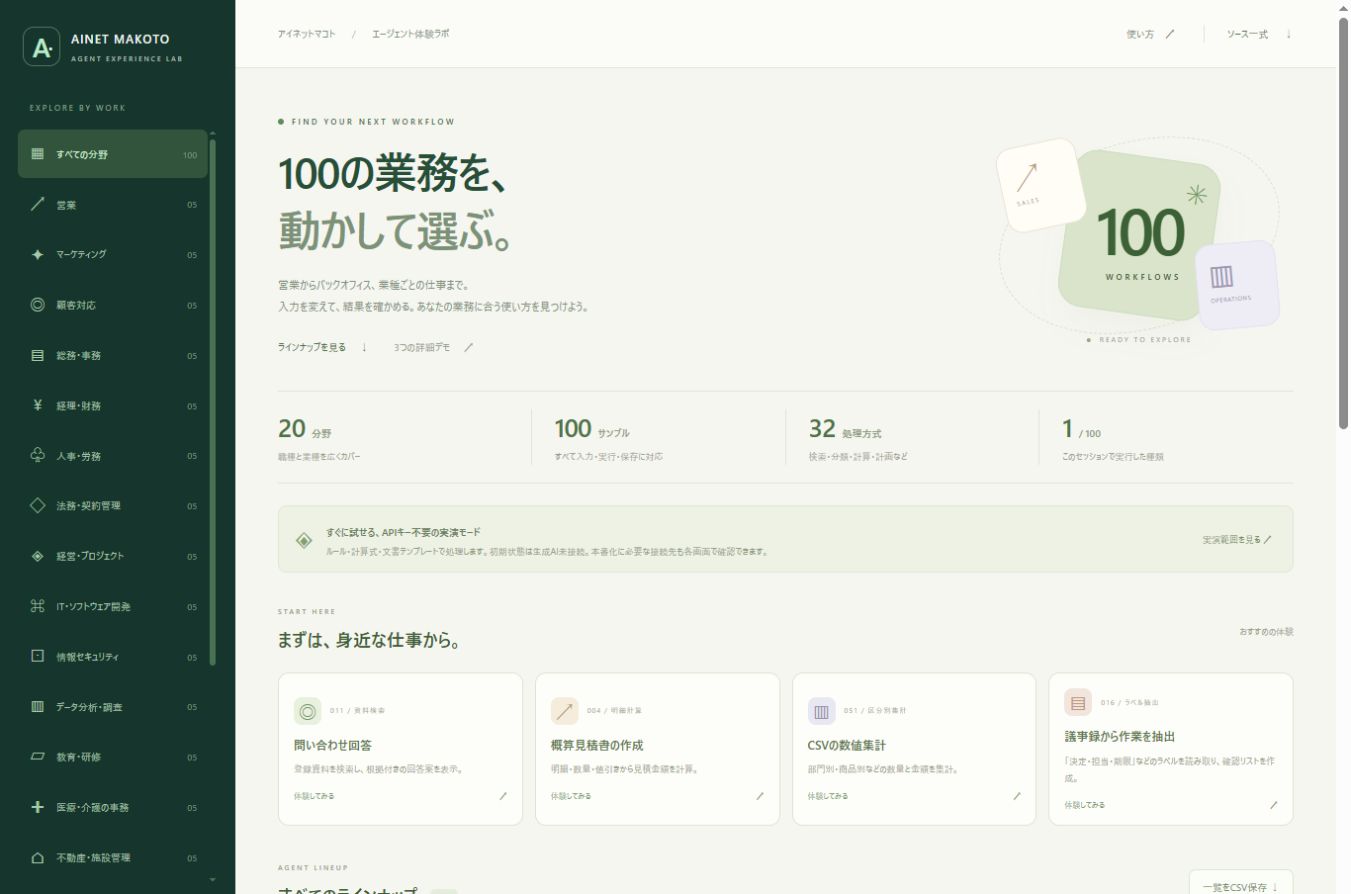1351x894 pixels.
Task: Click 実演範囲を見る in the banner
Action: click(1237, 540)
